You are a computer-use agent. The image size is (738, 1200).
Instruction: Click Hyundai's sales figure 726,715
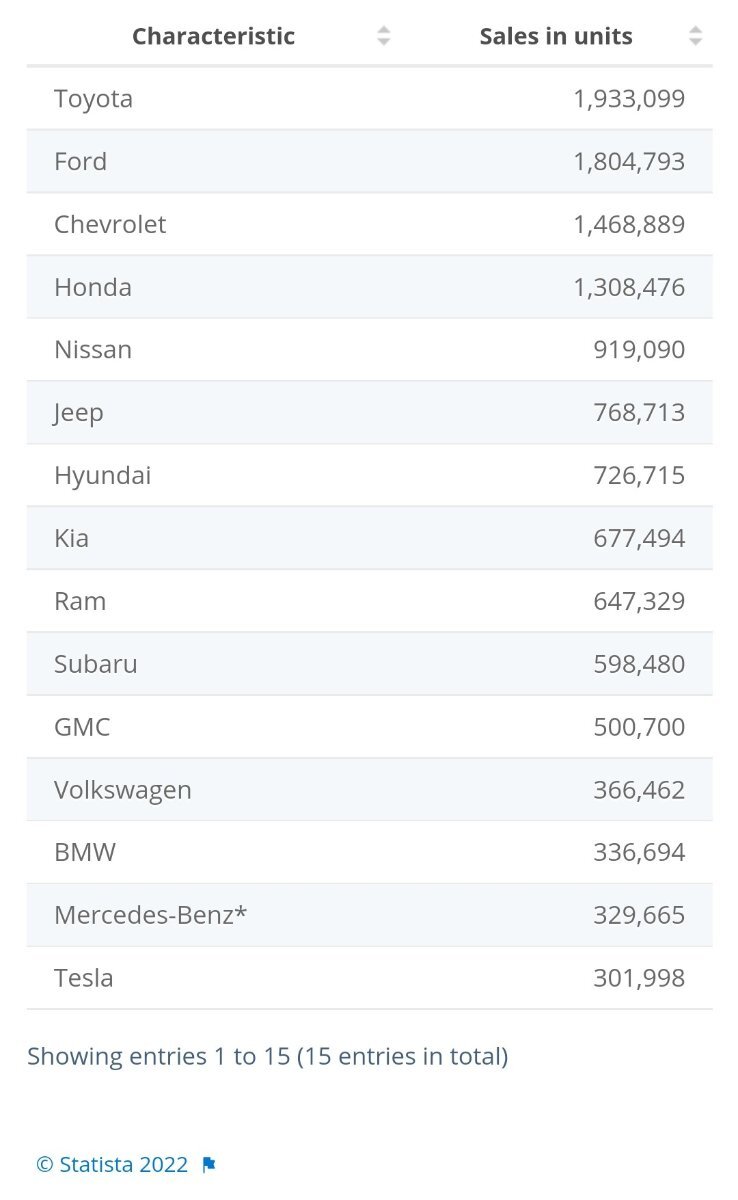click(638, 476)
